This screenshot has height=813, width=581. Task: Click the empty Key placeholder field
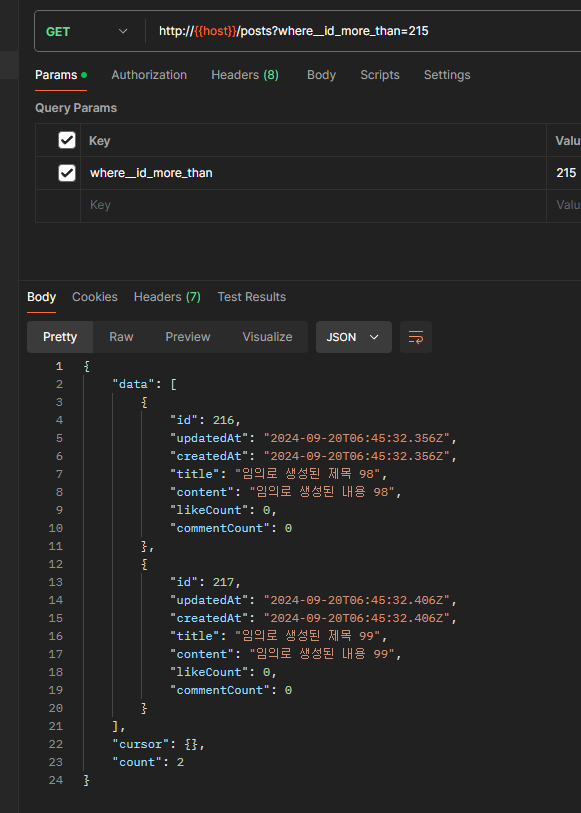click(313, 205)
